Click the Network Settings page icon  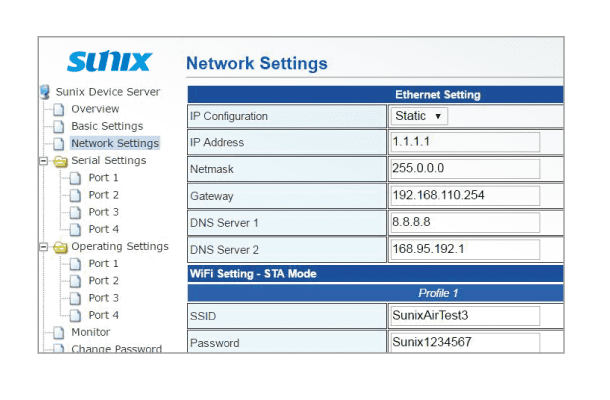59,144
